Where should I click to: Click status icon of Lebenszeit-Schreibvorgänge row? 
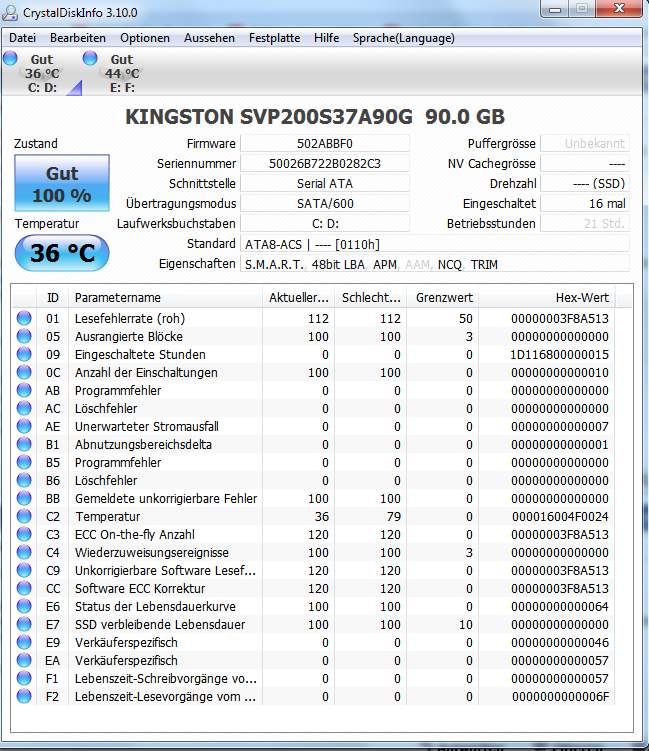coord(24,678)
